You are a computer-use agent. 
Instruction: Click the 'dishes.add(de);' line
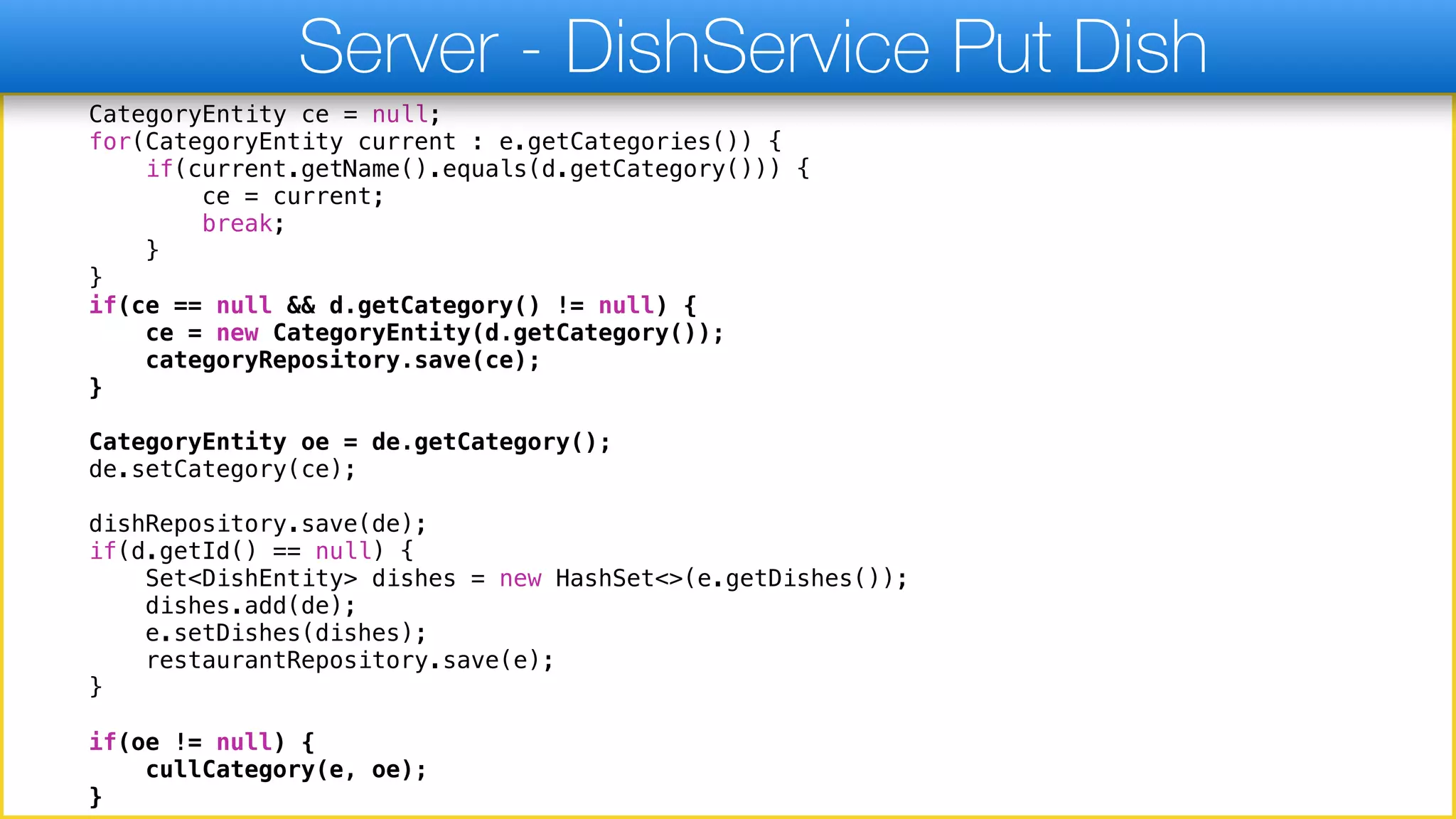250,606
